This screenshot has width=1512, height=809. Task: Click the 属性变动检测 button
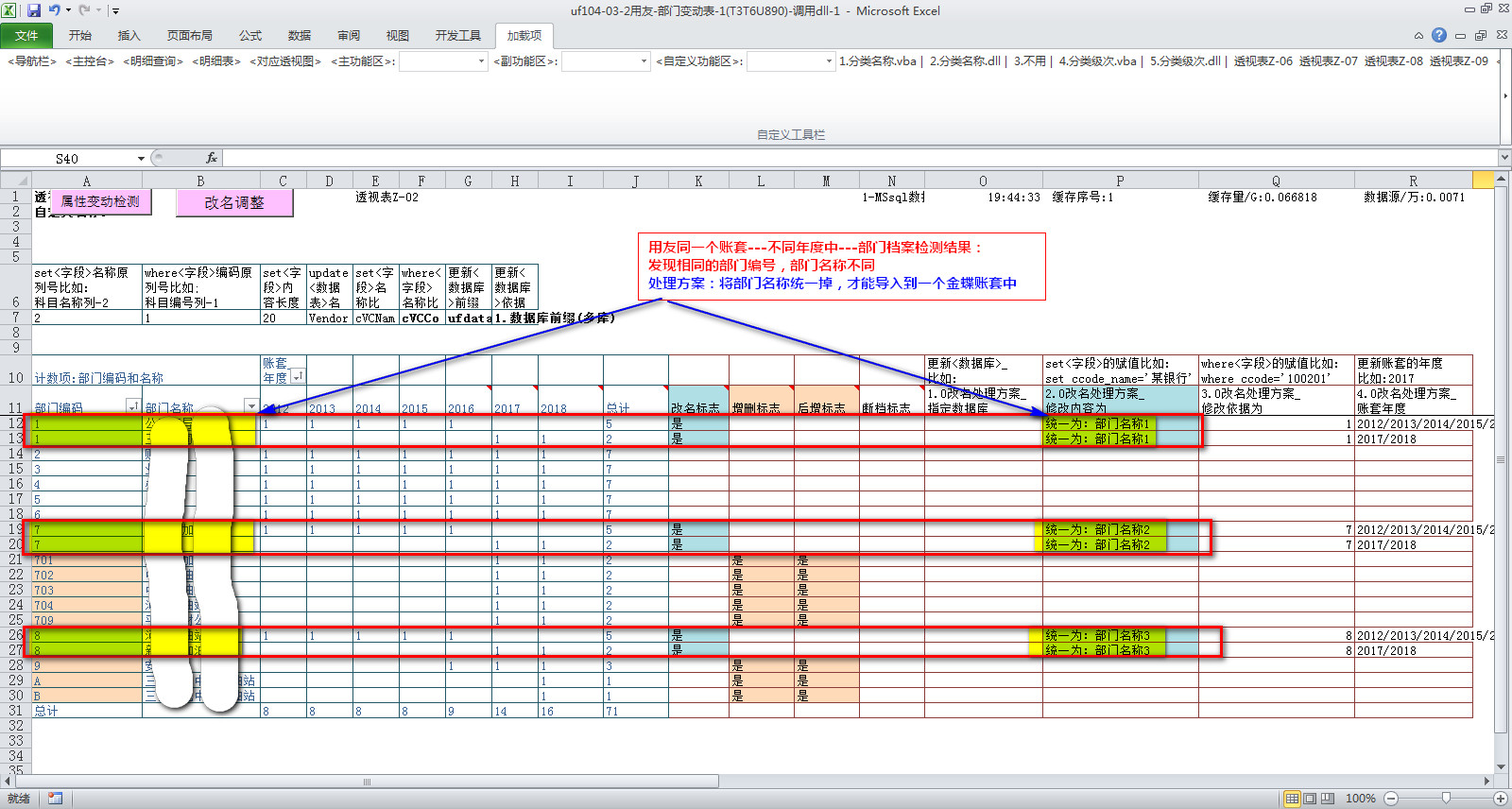tap(100, 201)
